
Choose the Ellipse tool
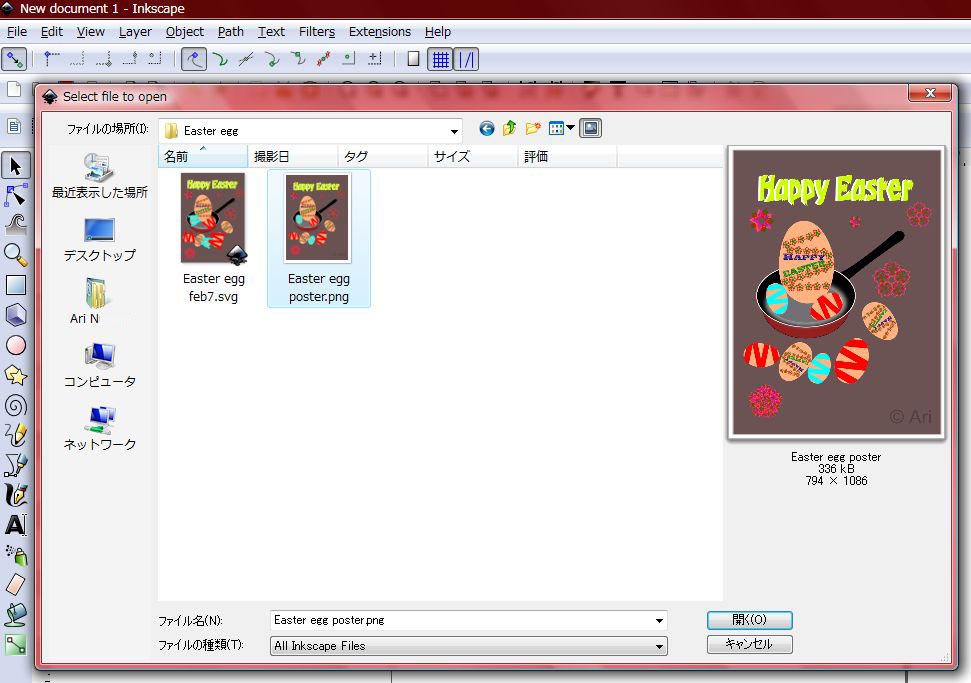click(16, 345)
